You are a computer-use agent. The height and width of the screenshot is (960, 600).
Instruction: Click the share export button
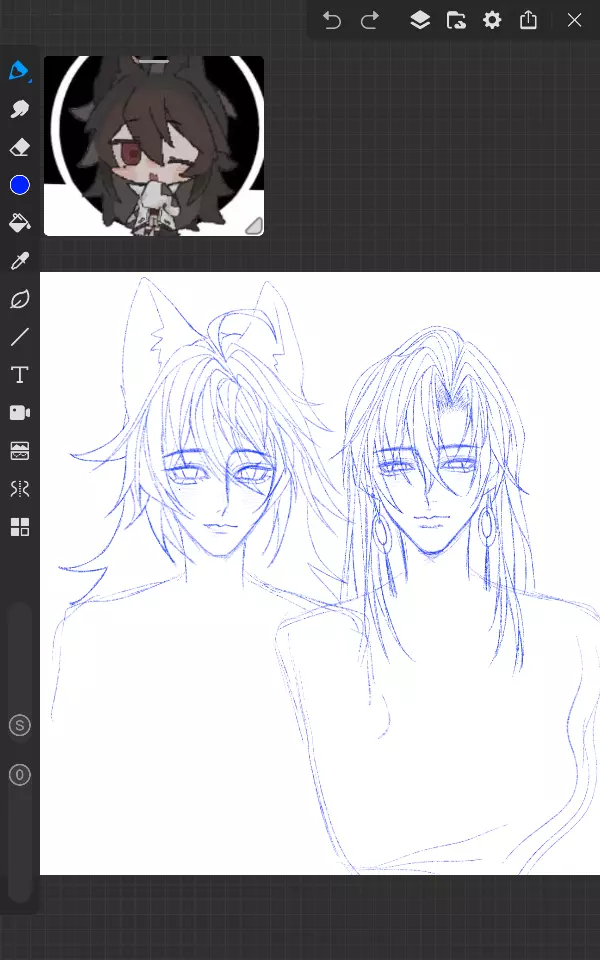point(529,20)
